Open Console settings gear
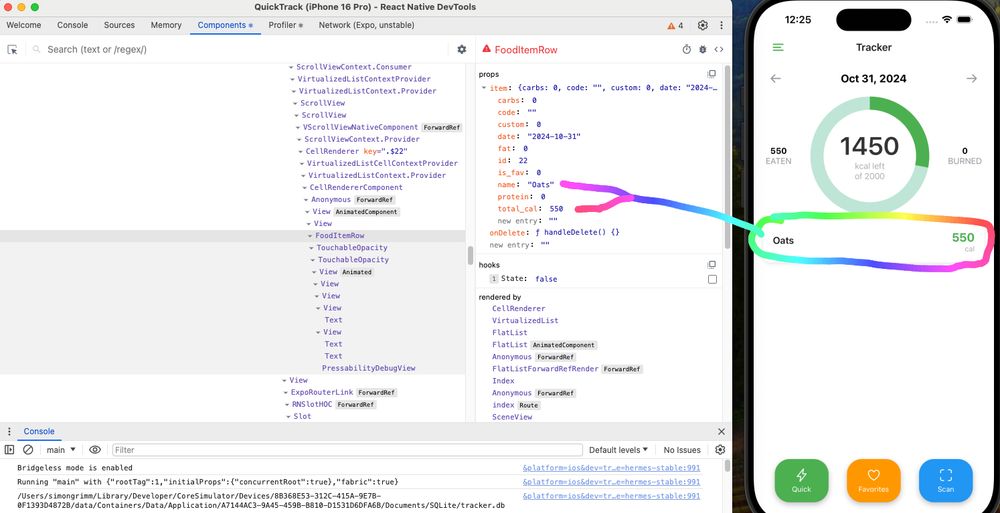This screenshot has width=1000, height=513. pyautogui.click(x=720, y=450)
